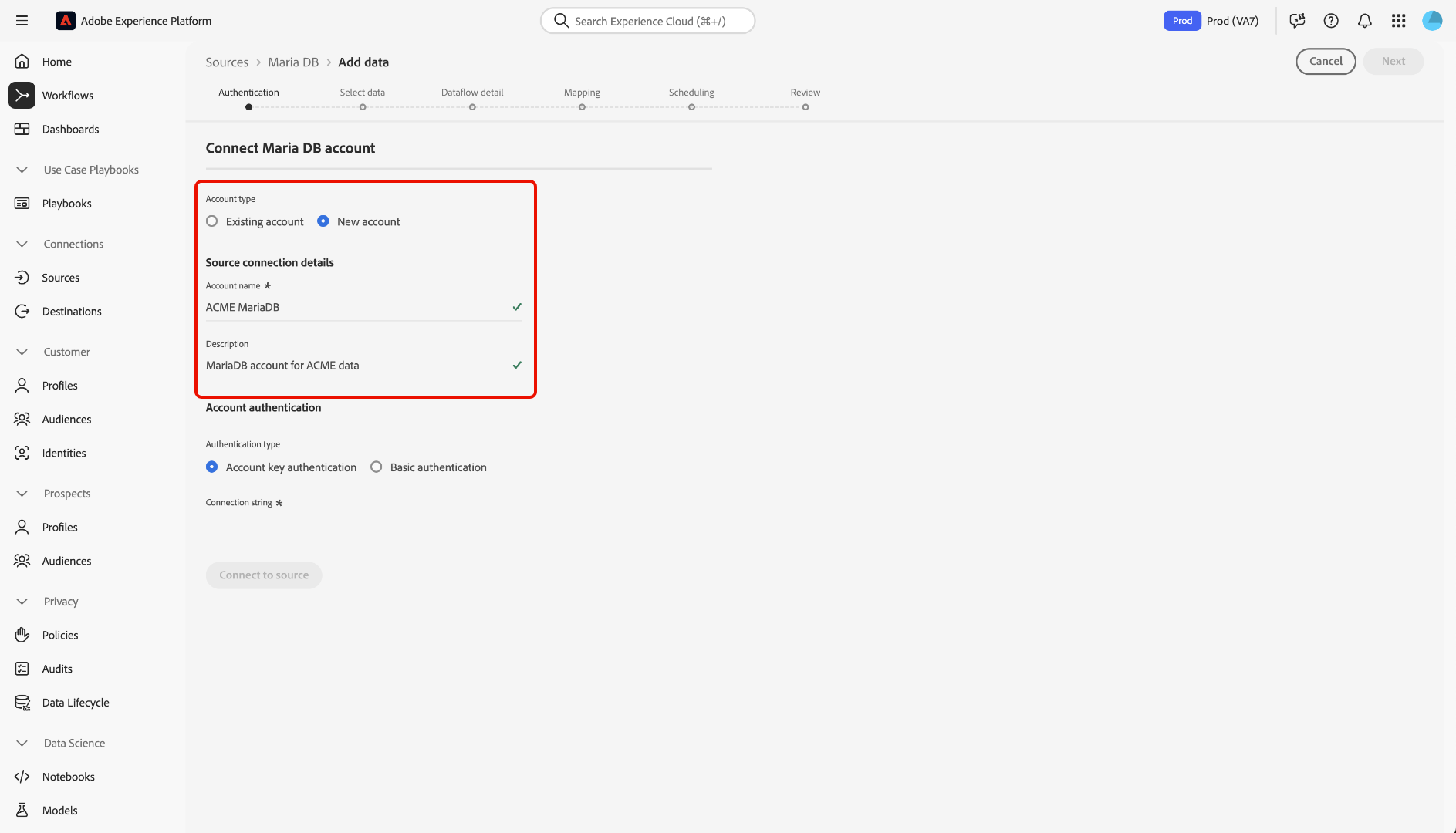Collapse the Privacy section
The height and width of the screenshot is (833, 1456).
click(22, 602)
